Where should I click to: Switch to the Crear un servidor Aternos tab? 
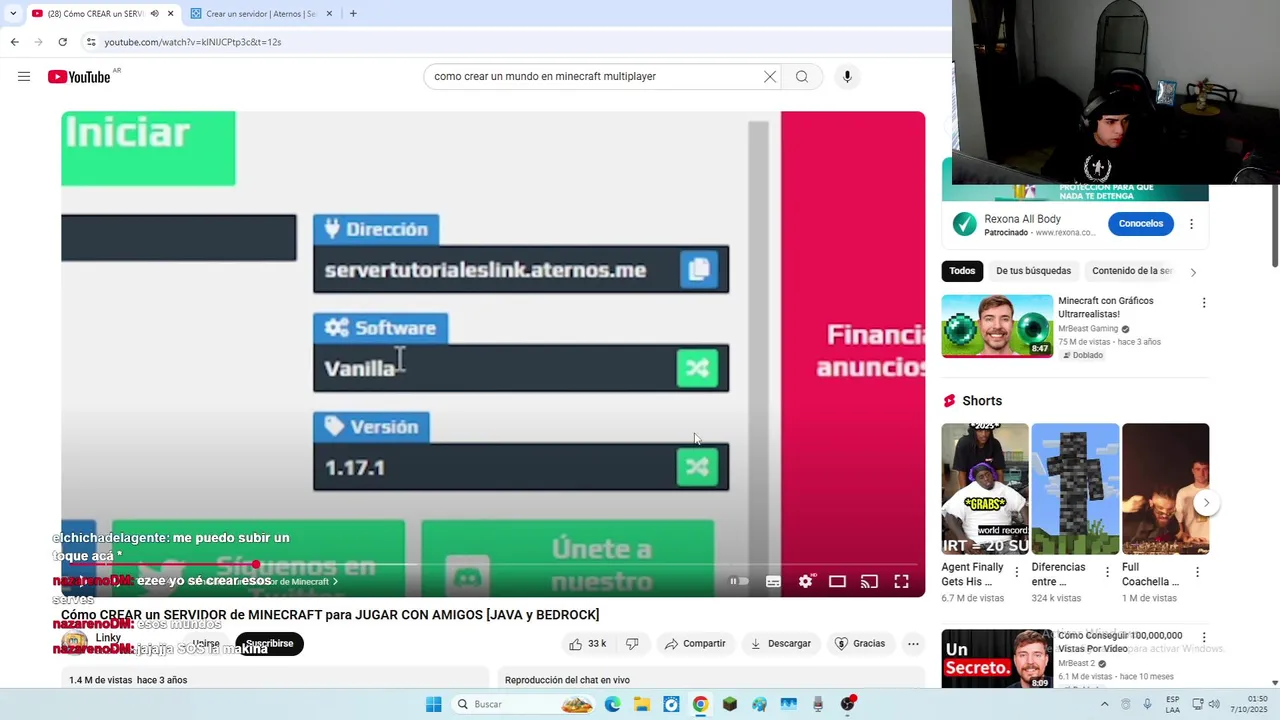coord(260,14)
